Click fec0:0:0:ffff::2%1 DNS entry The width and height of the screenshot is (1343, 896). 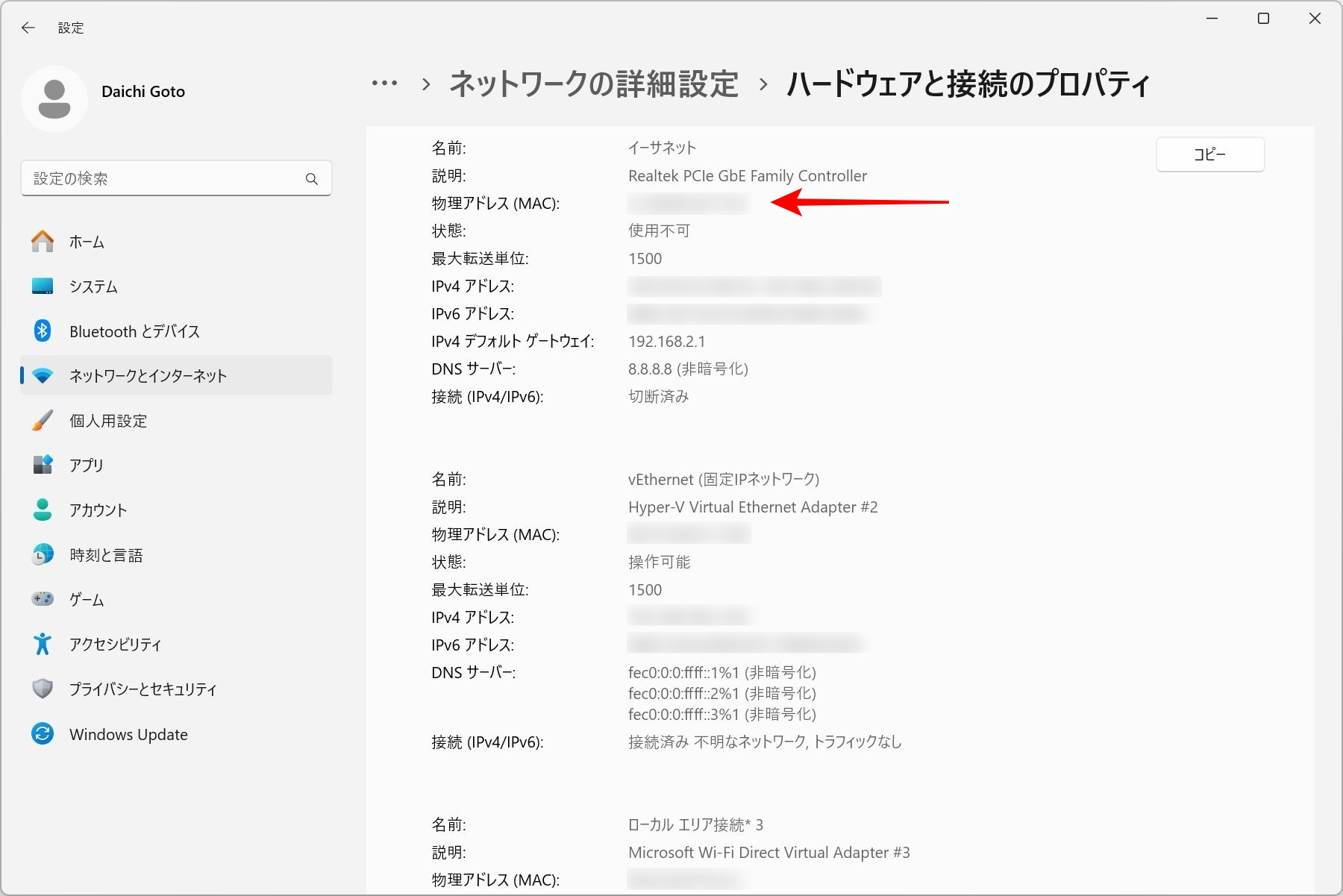pyautogui.click(x=722, y=694)
